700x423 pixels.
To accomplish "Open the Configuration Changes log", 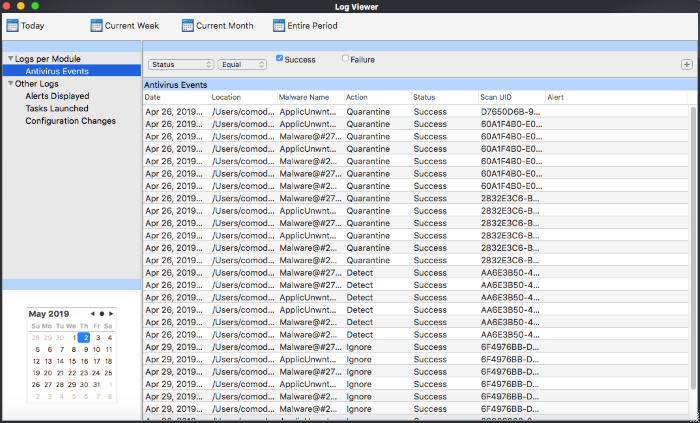I will click(x=71, y=121).
